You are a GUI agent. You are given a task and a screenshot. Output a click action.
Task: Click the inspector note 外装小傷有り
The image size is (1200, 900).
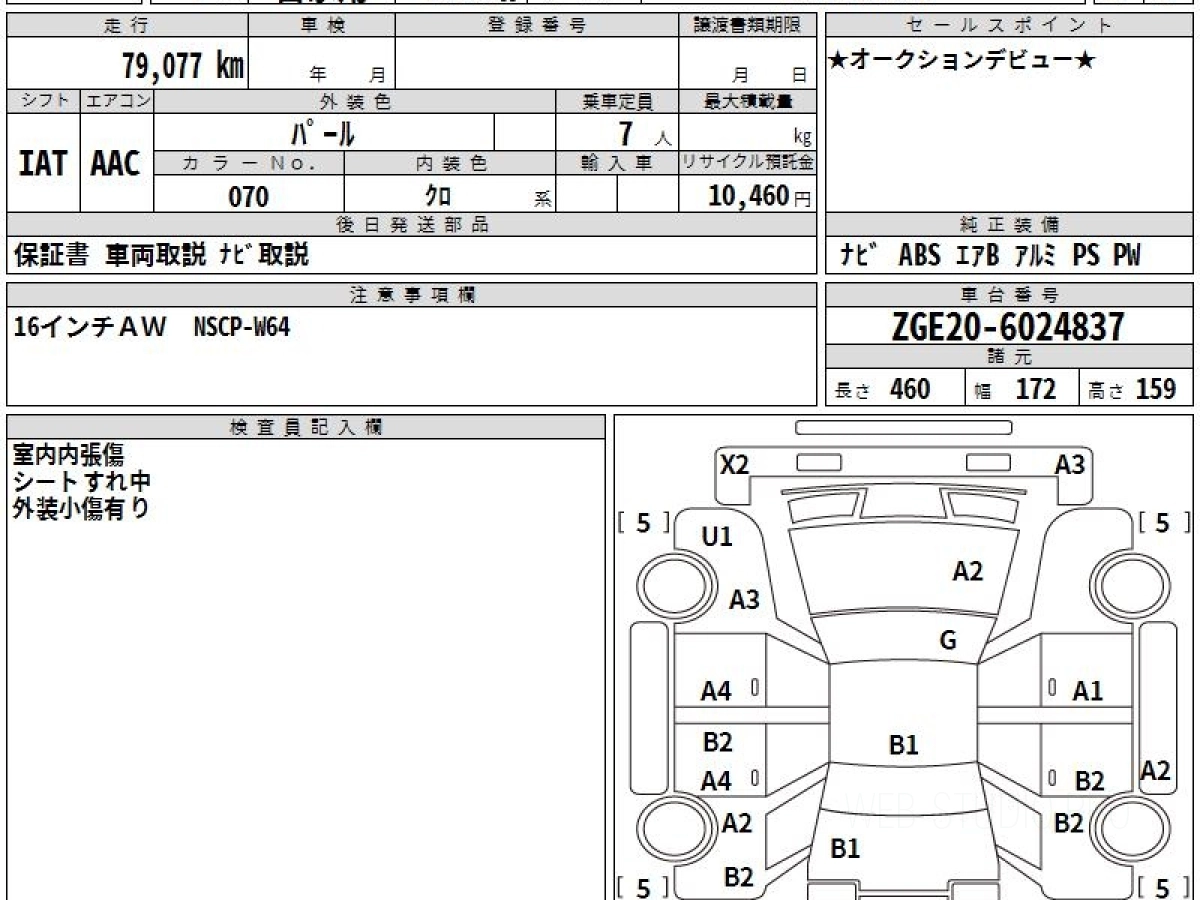click(x=82, y=508)
